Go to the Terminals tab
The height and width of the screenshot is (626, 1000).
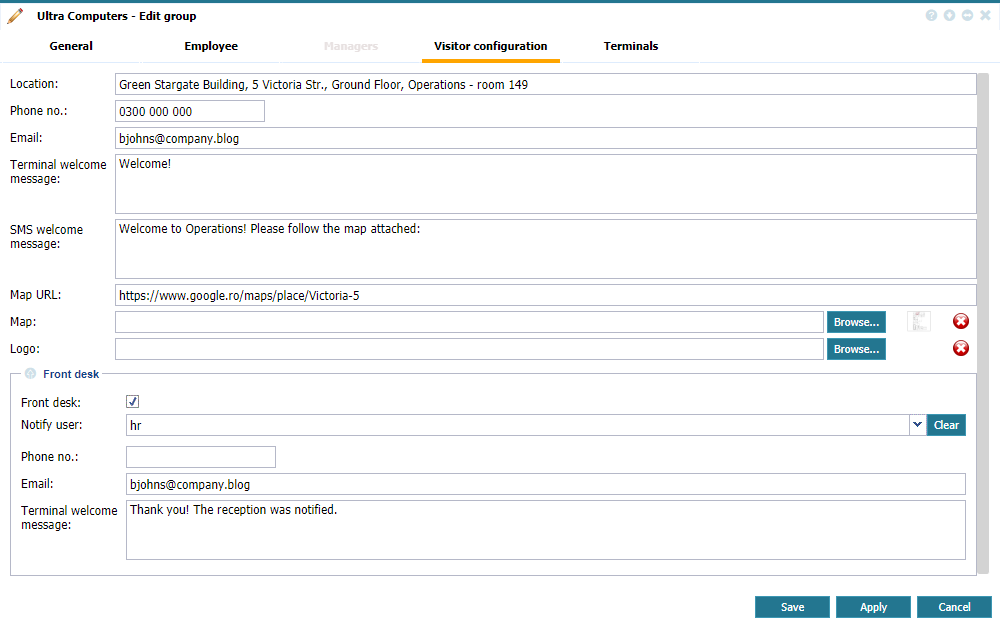pos(631,46)
